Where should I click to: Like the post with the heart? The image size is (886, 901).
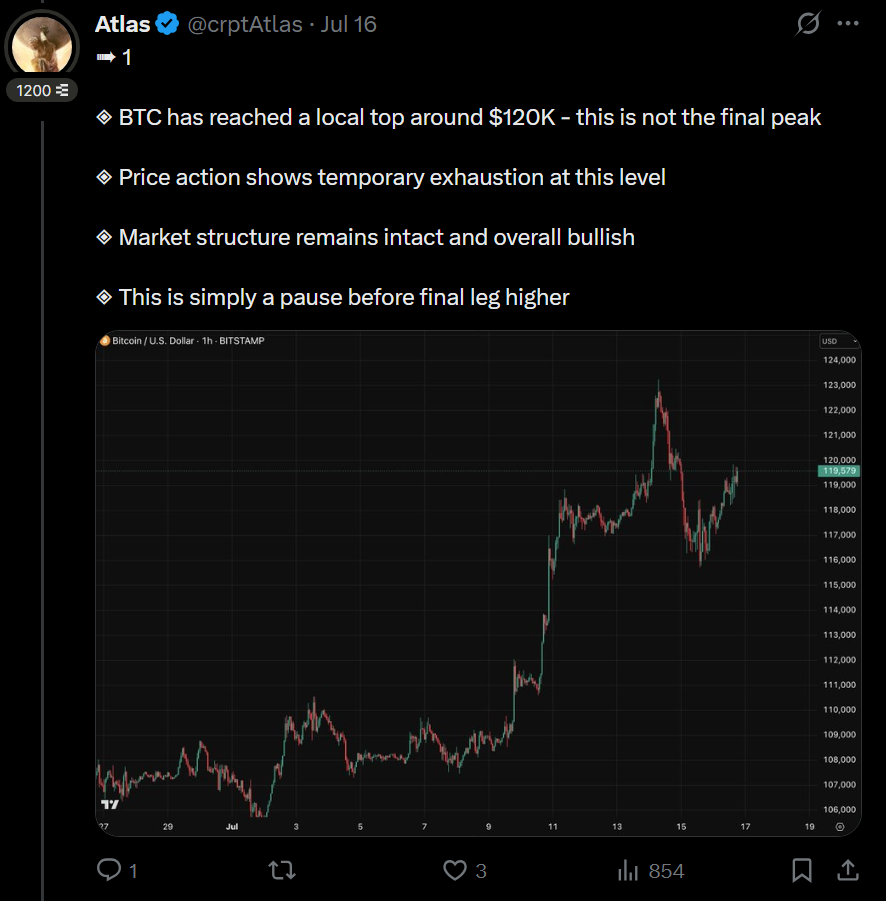(x=455, y=871)
